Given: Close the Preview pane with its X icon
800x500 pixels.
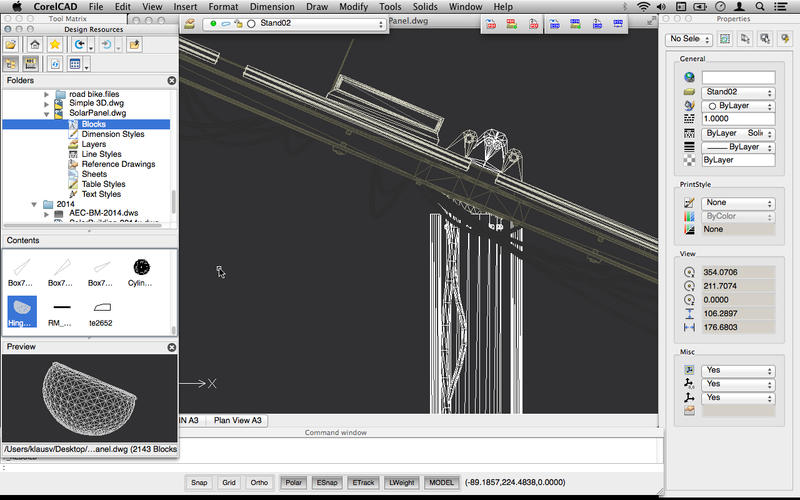Looking at the screenshot, I should pyautogui.click(x=171, y=347).
